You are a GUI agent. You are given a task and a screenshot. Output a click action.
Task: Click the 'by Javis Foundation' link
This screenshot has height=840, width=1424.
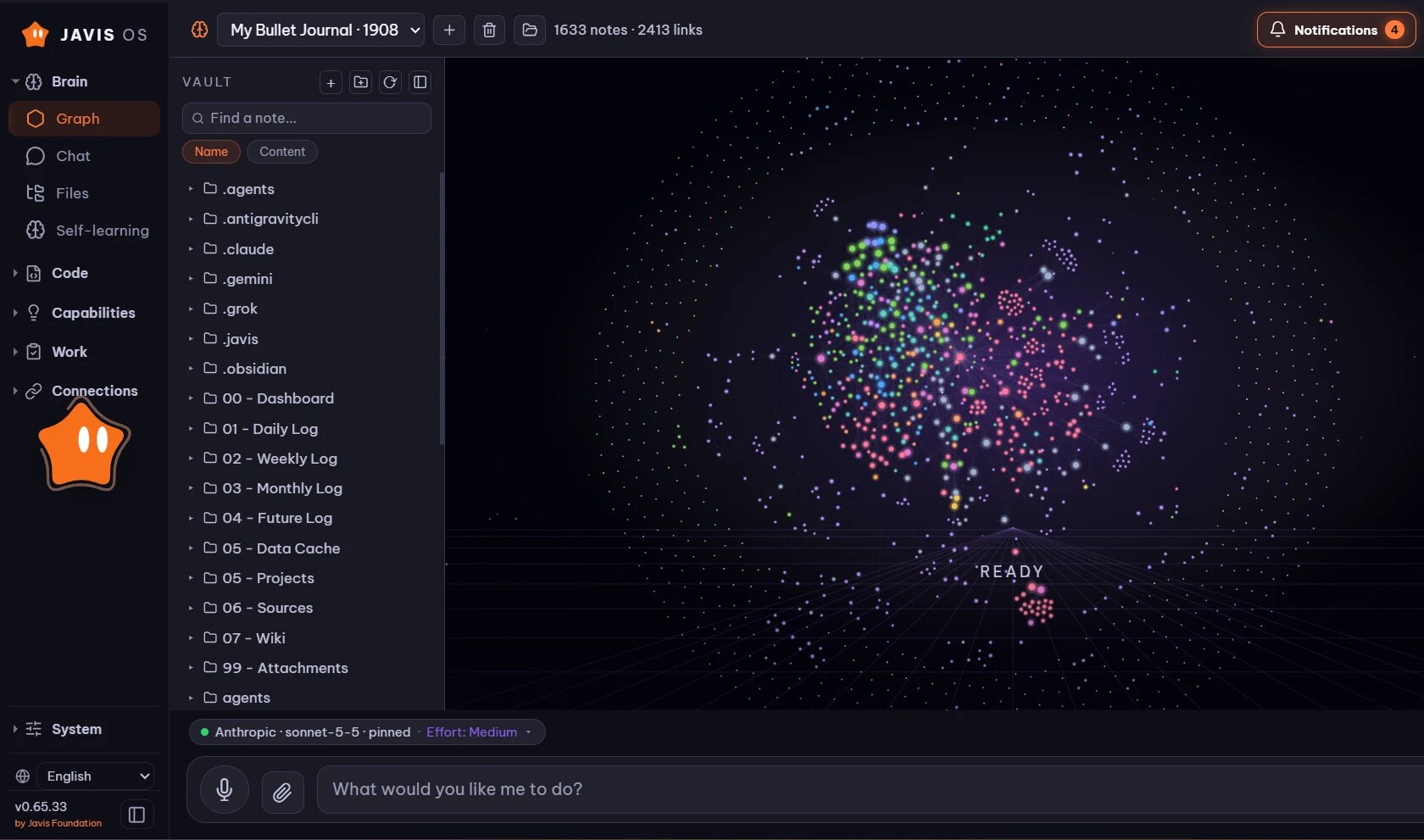pyautogui.click(x=58, y=824)
